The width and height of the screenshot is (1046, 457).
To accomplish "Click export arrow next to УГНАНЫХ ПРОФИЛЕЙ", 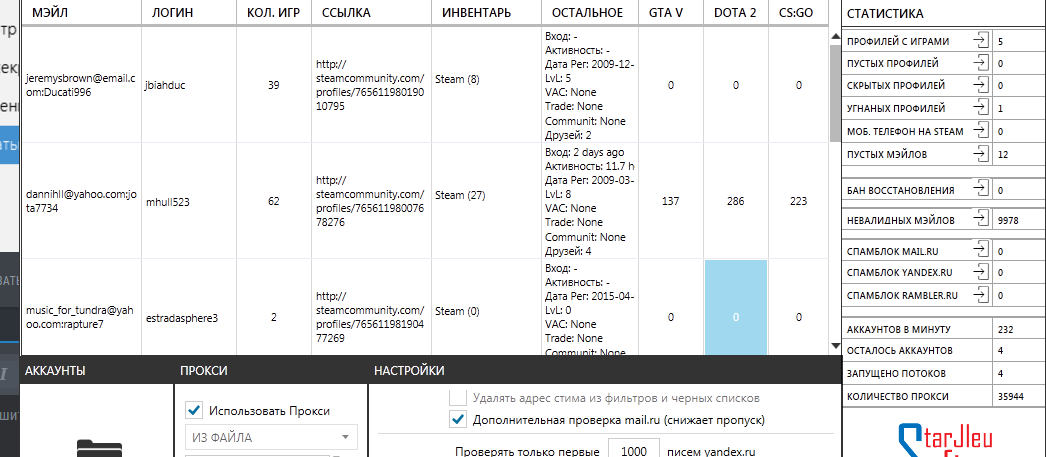I will 979,107.
